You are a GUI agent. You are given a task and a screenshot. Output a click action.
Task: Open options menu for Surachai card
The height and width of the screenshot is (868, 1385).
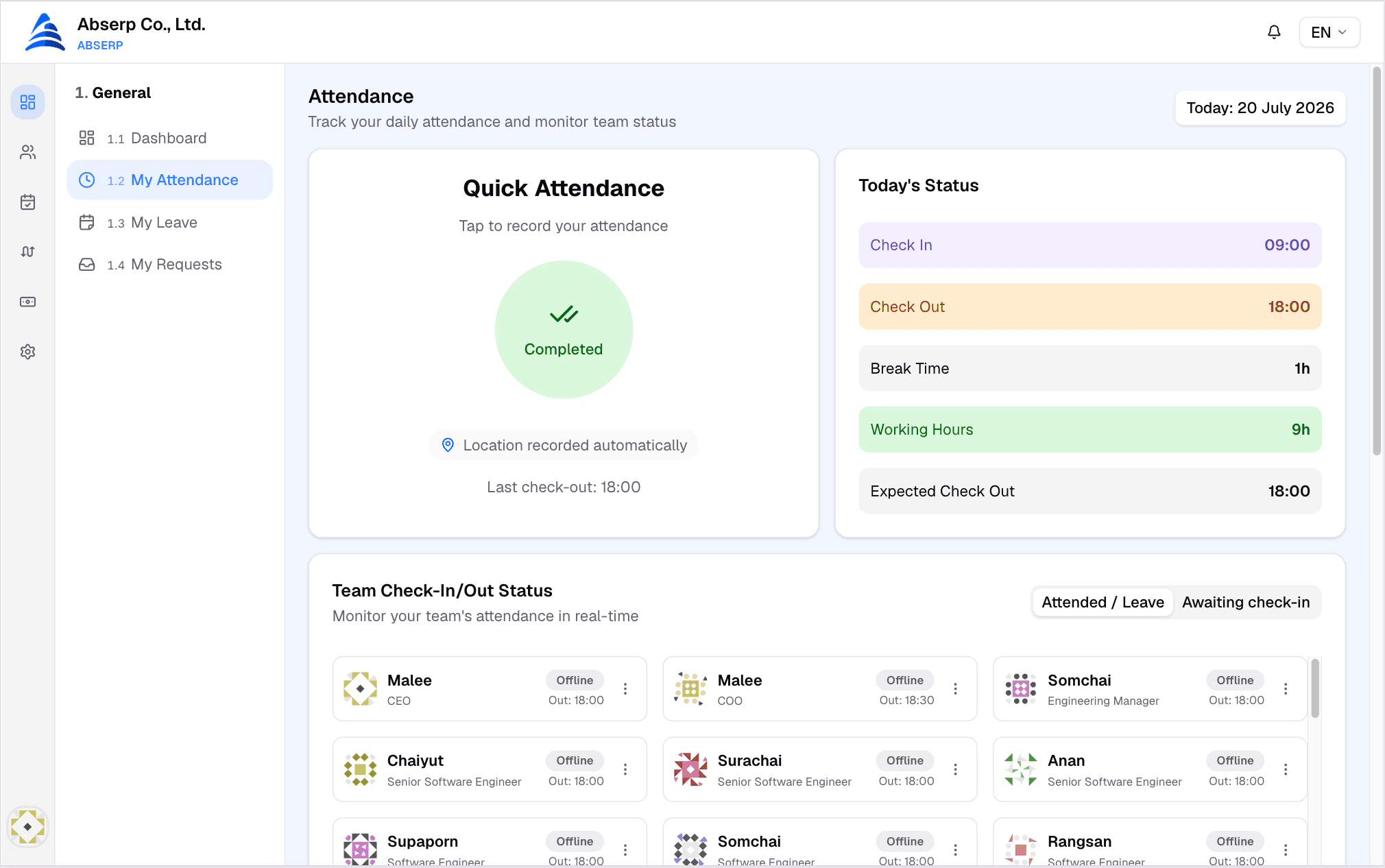coord(955,769)
